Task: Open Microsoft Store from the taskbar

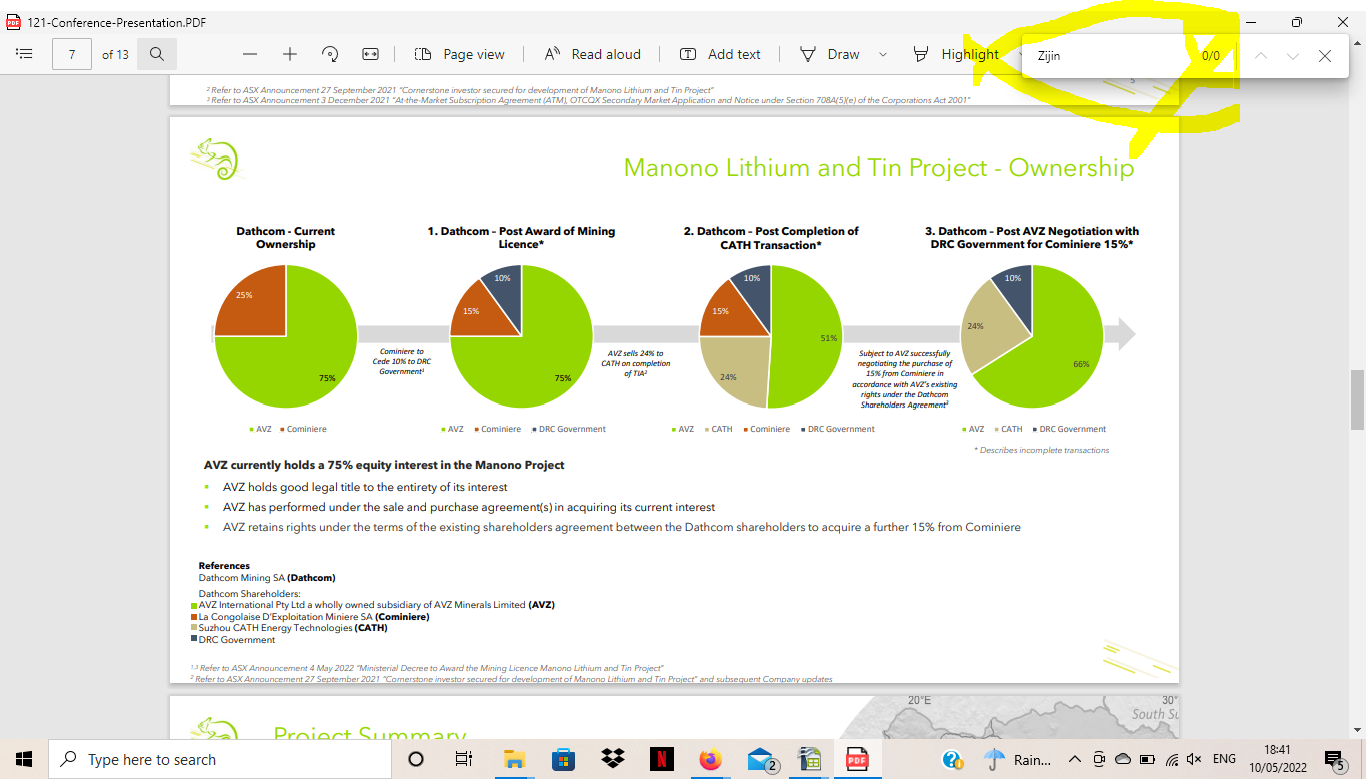Action: pyautogui.click(x=563, y=759)
